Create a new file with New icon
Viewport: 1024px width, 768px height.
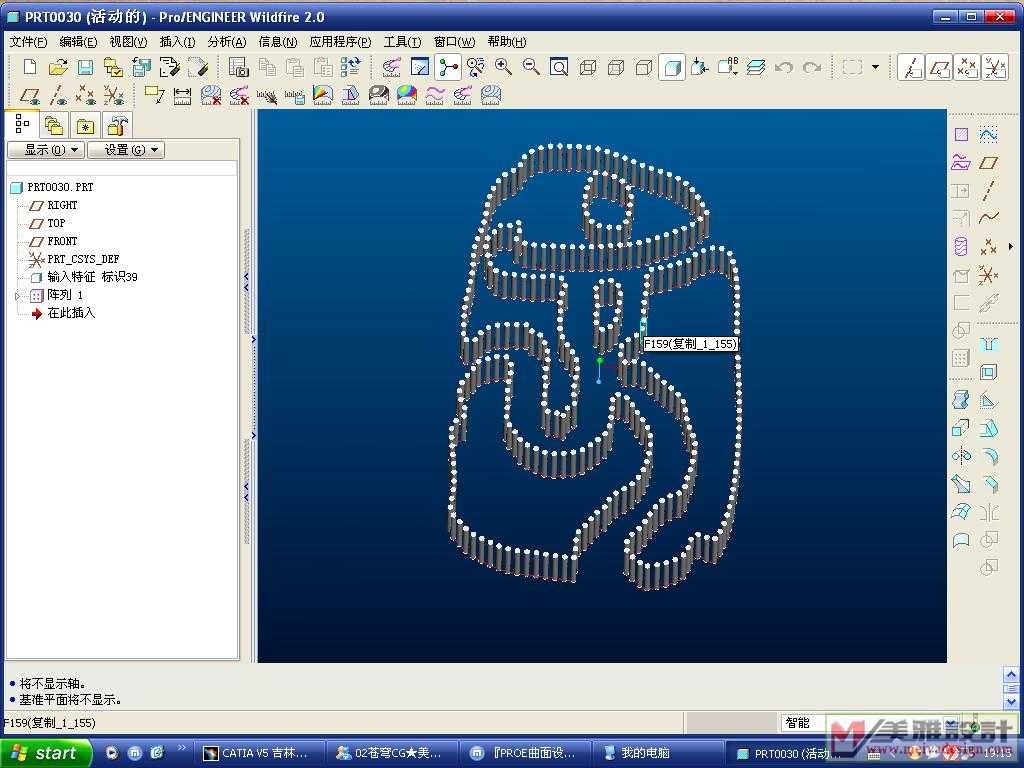29,67
